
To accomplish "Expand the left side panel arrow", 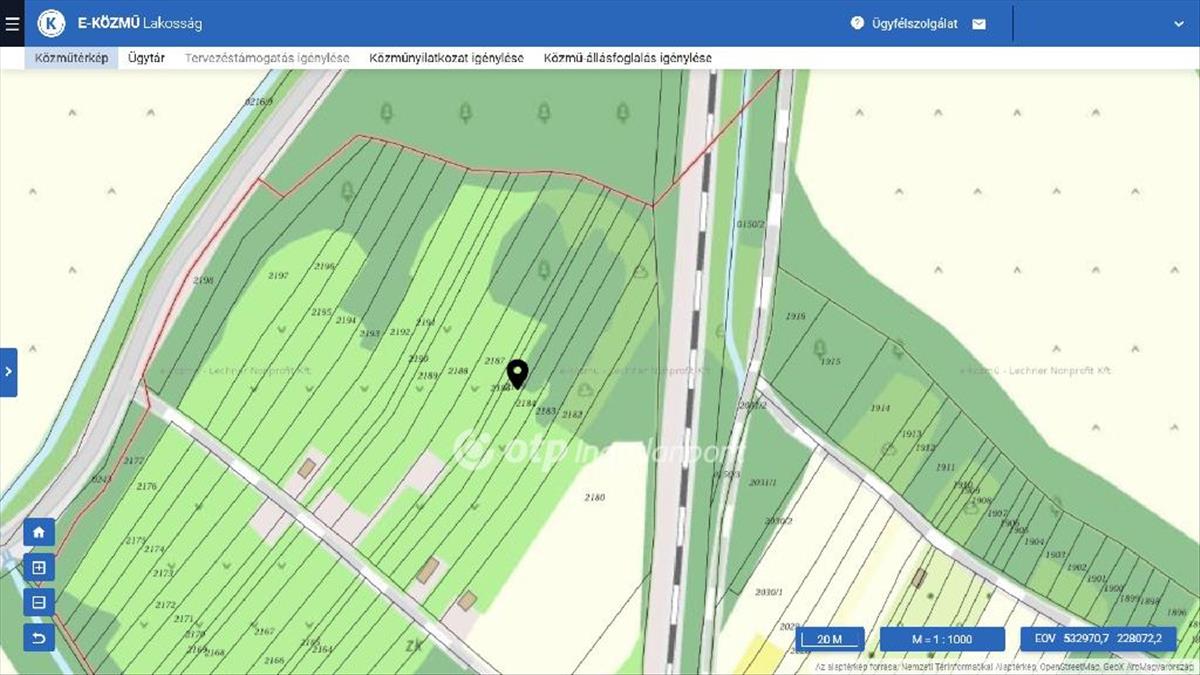I will [x=8, y=372].
